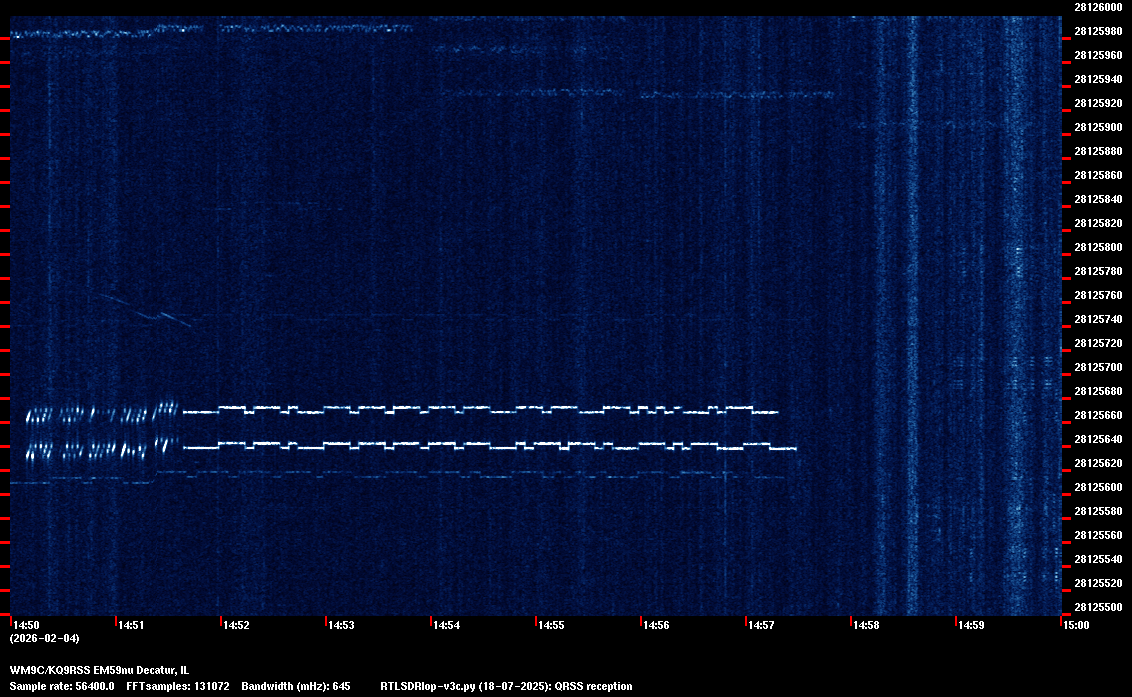Click the Sample rate: 56400.0 text
Screen dimensions: 1132x697
pos(62,686)
